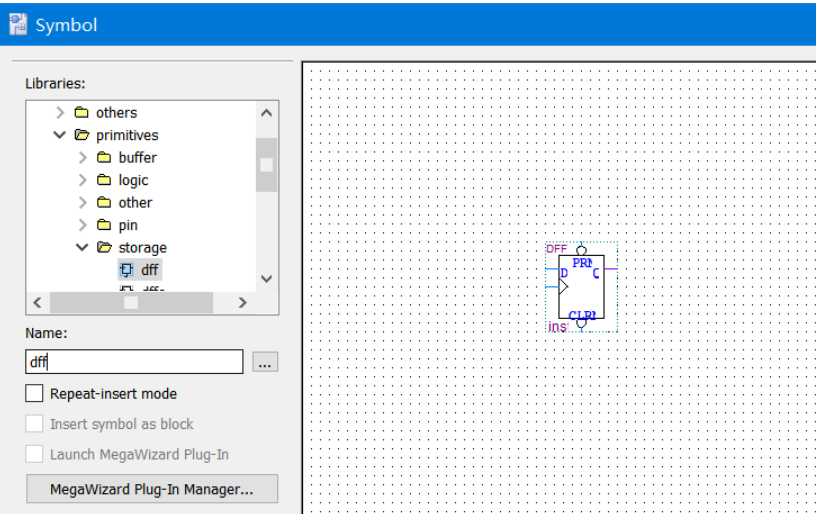This screenshot has width=816, height=514.
Task: Toggle Insert symbol as block checkbox
Action: (34, 423)
